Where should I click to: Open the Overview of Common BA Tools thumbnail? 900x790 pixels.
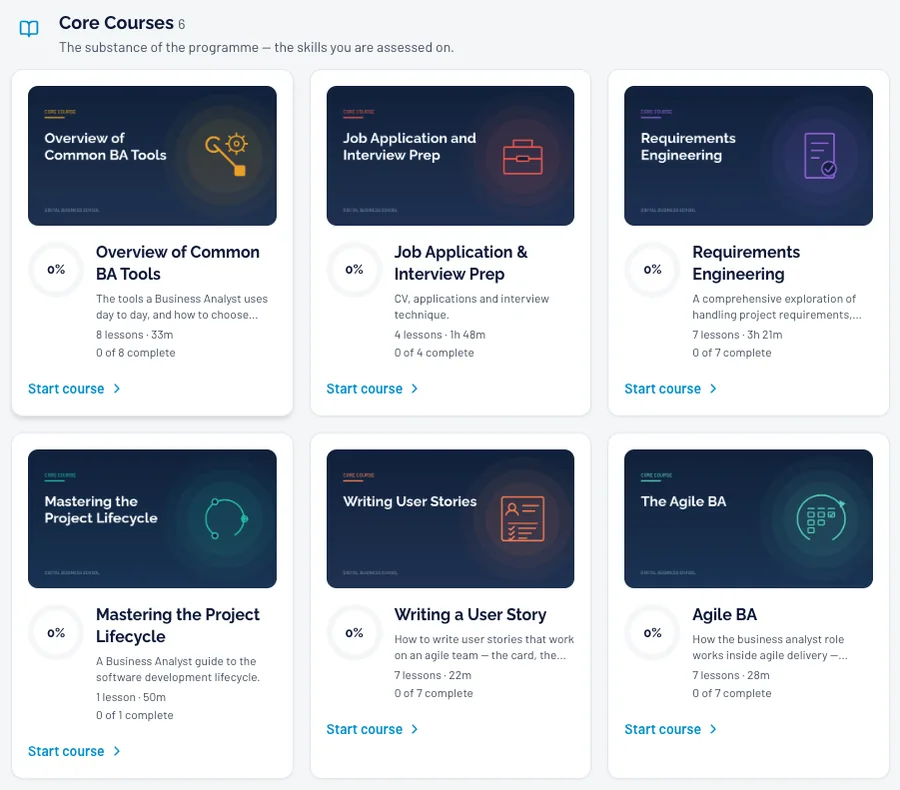click(x=152, y=156)
